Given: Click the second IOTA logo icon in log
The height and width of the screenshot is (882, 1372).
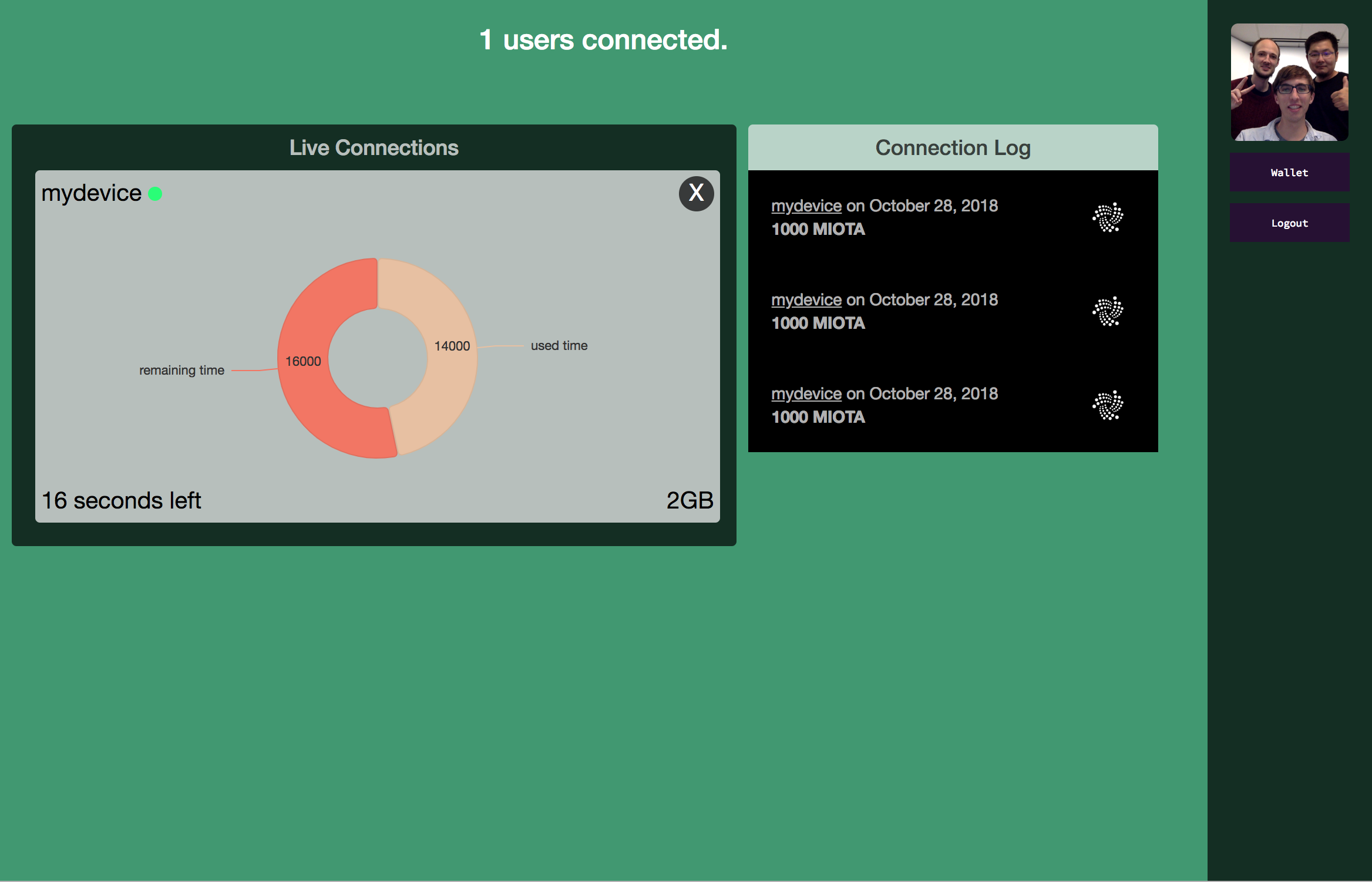Looking at the screenshot, I should pos(1108,312).
